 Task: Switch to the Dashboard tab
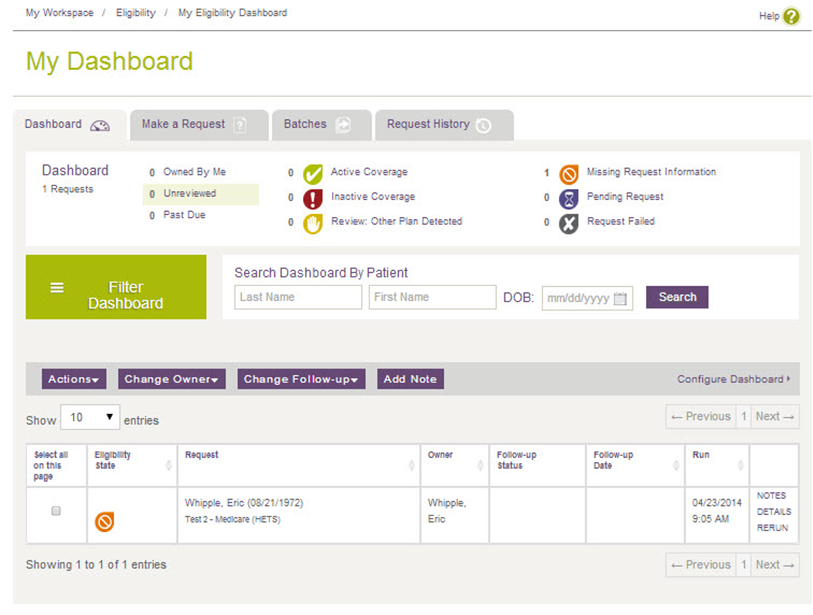pos(70,125)
